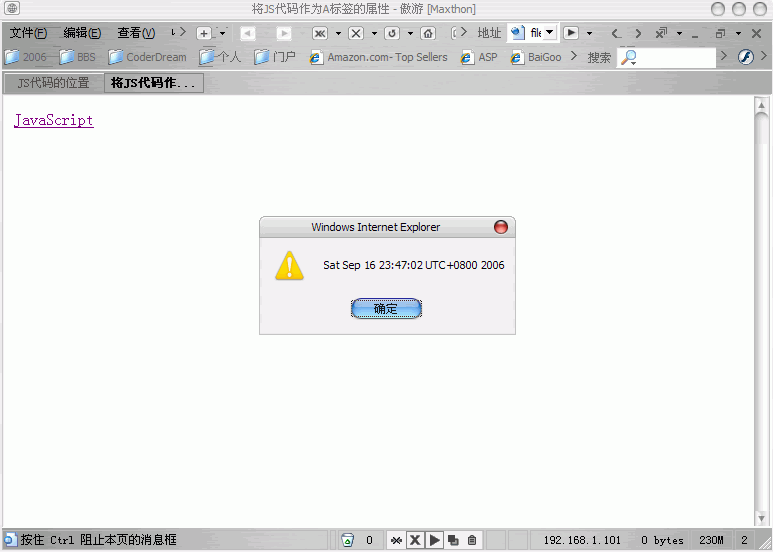Open the ASP bookmark
The height and width of the screenshot is (552, 773).
[479, 57]
